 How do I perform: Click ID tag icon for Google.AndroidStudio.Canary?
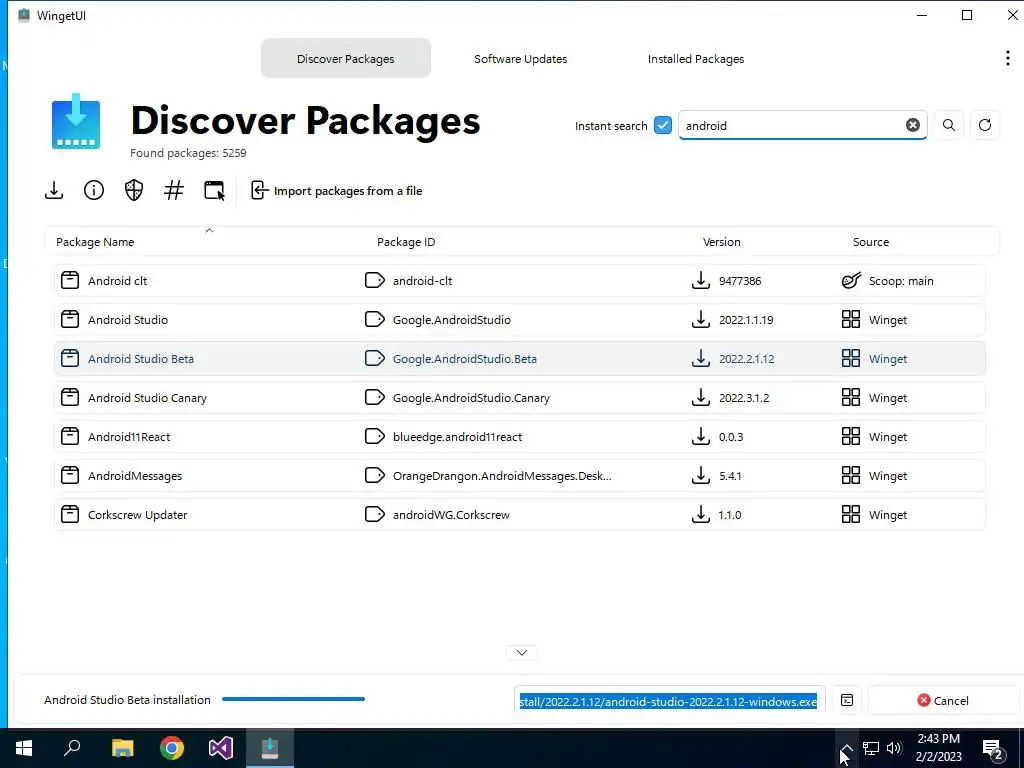pos(374,398)
